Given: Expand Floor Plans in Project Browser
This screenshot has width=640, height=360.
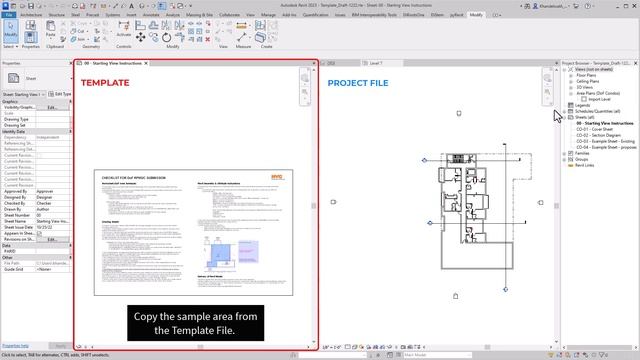Looking at the screenshot, I should pyautogui.click(x=571, y=76).
